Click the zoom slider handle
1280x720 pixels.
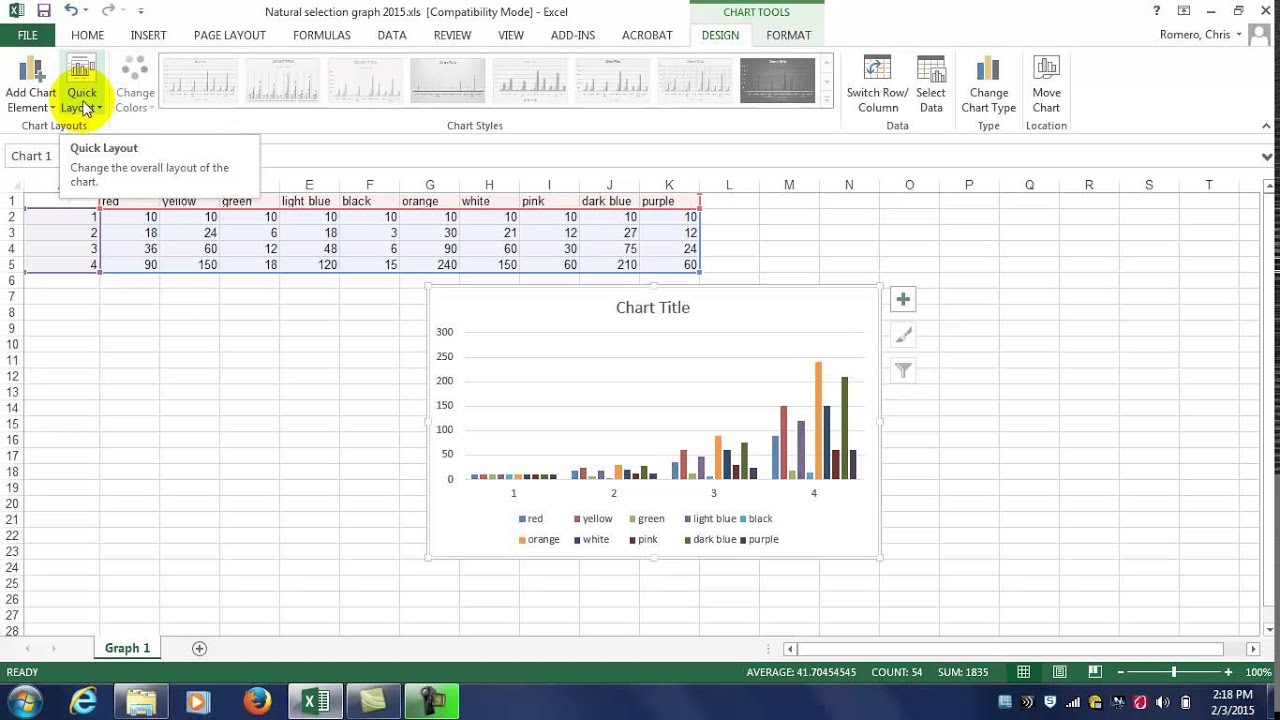click(x=1174, y=672)
